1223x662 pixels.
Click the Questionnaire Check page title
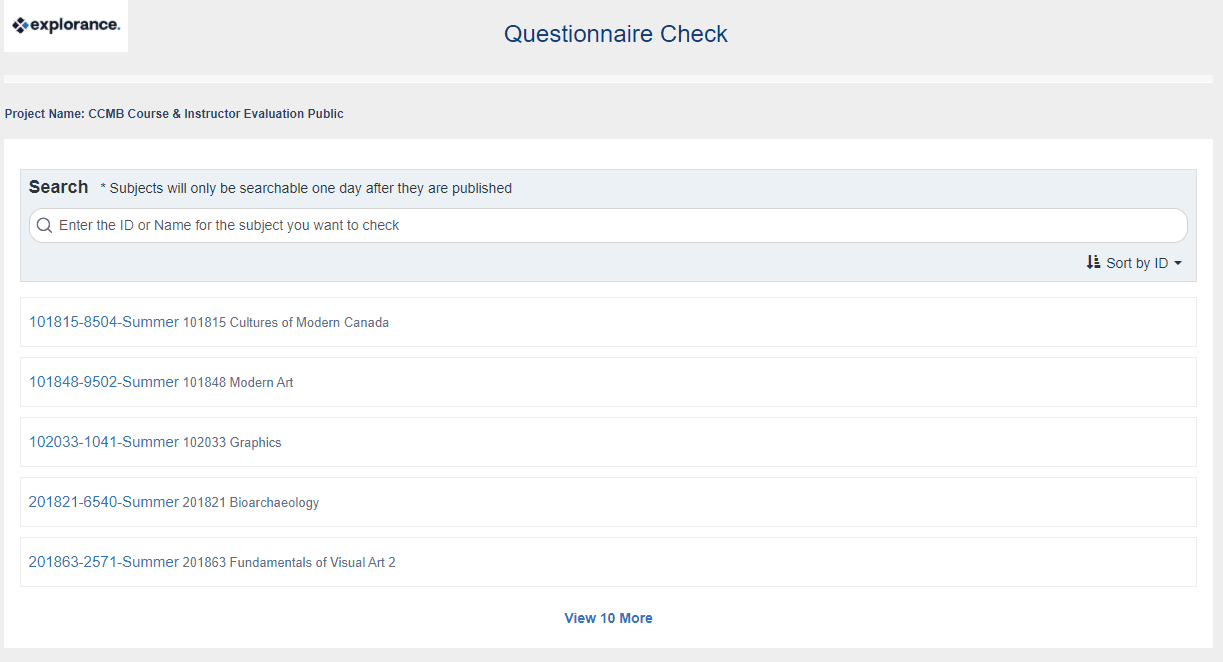pos(616,33)
